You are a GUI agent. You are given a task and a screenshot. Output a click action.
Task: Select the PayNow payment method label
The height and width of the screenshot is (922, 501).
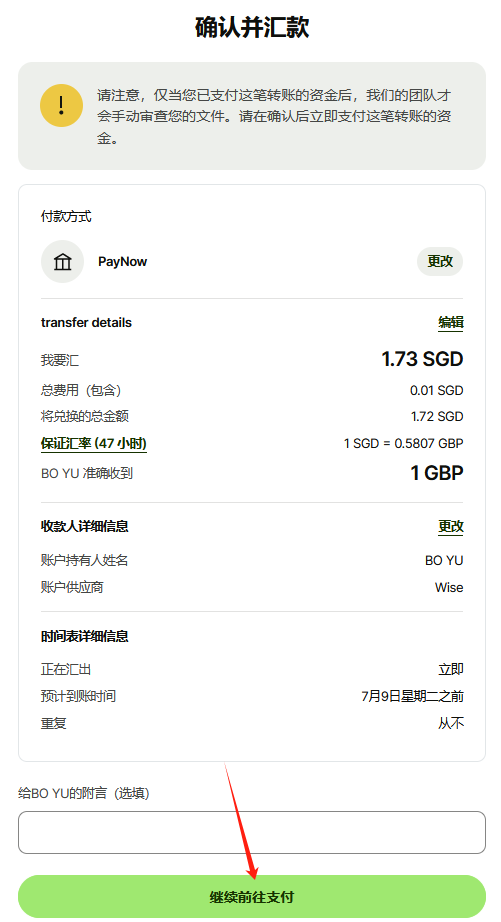[122, 262]
